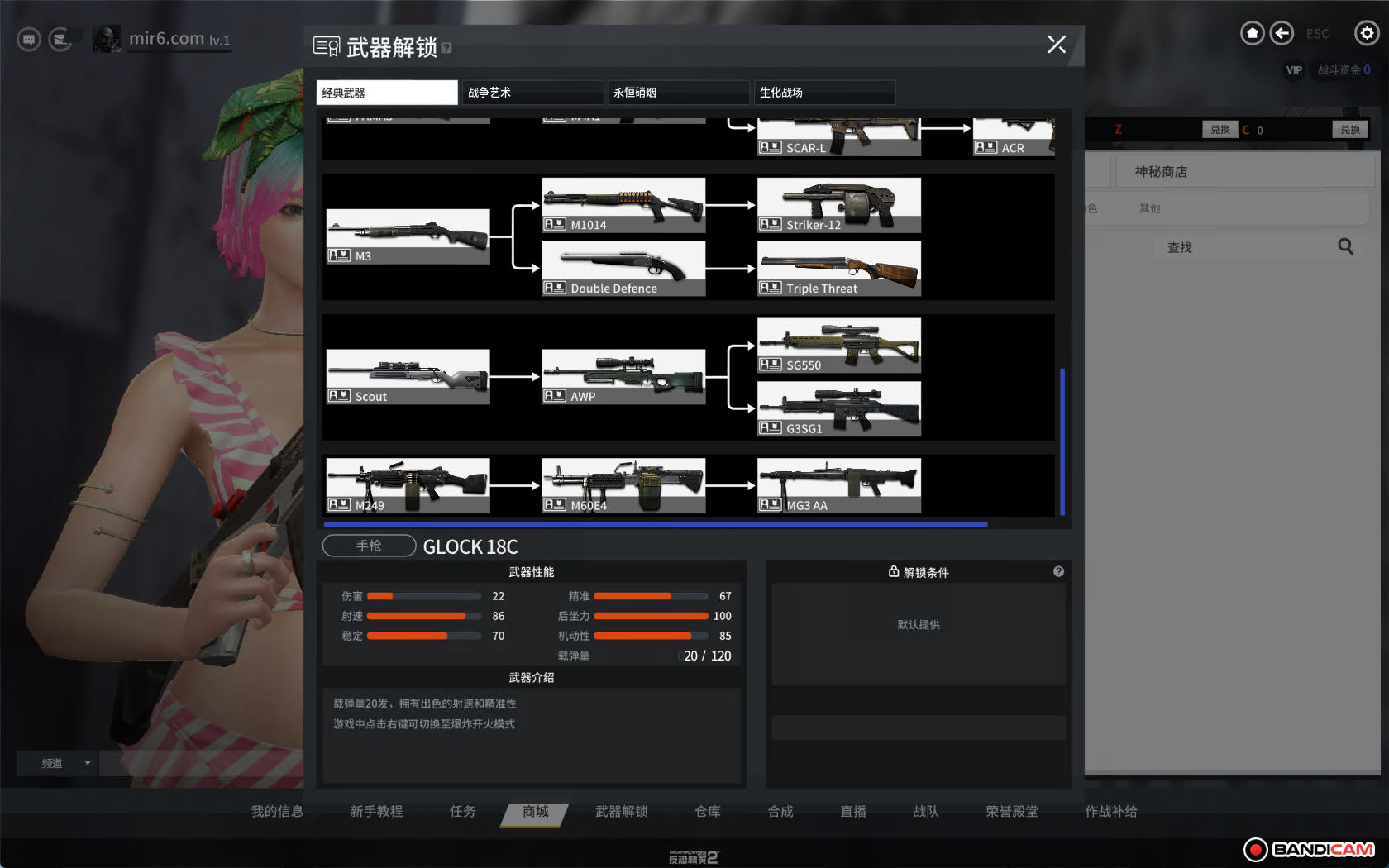This screenshot has height=868, width=1389.
Task: Open the settings gear icon
Action: point(1366,33)
